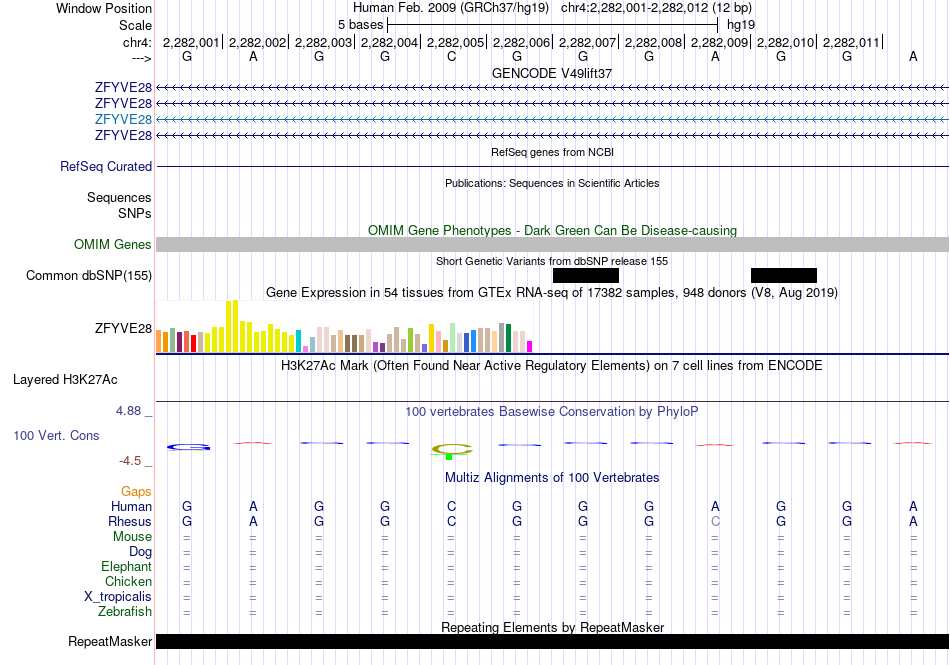Click the Layered H3K27Ac track label
Image resolution: width=950 pixels, height=665 pixels.
65,380
